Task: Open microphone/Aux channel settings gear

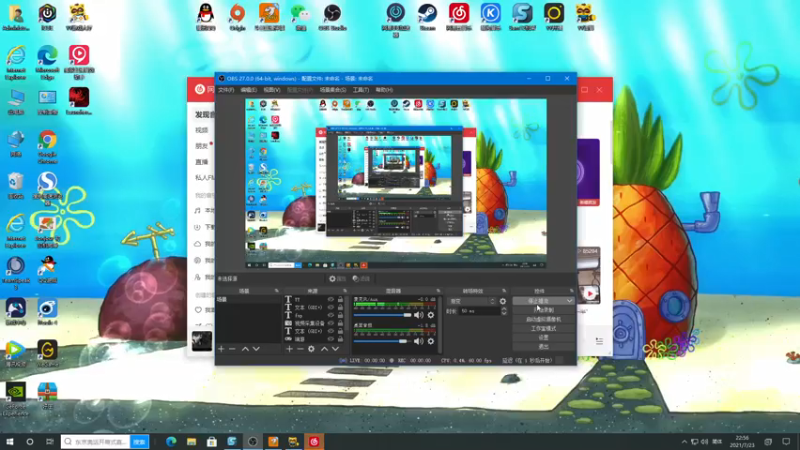Action: click(x=431, y=315)
